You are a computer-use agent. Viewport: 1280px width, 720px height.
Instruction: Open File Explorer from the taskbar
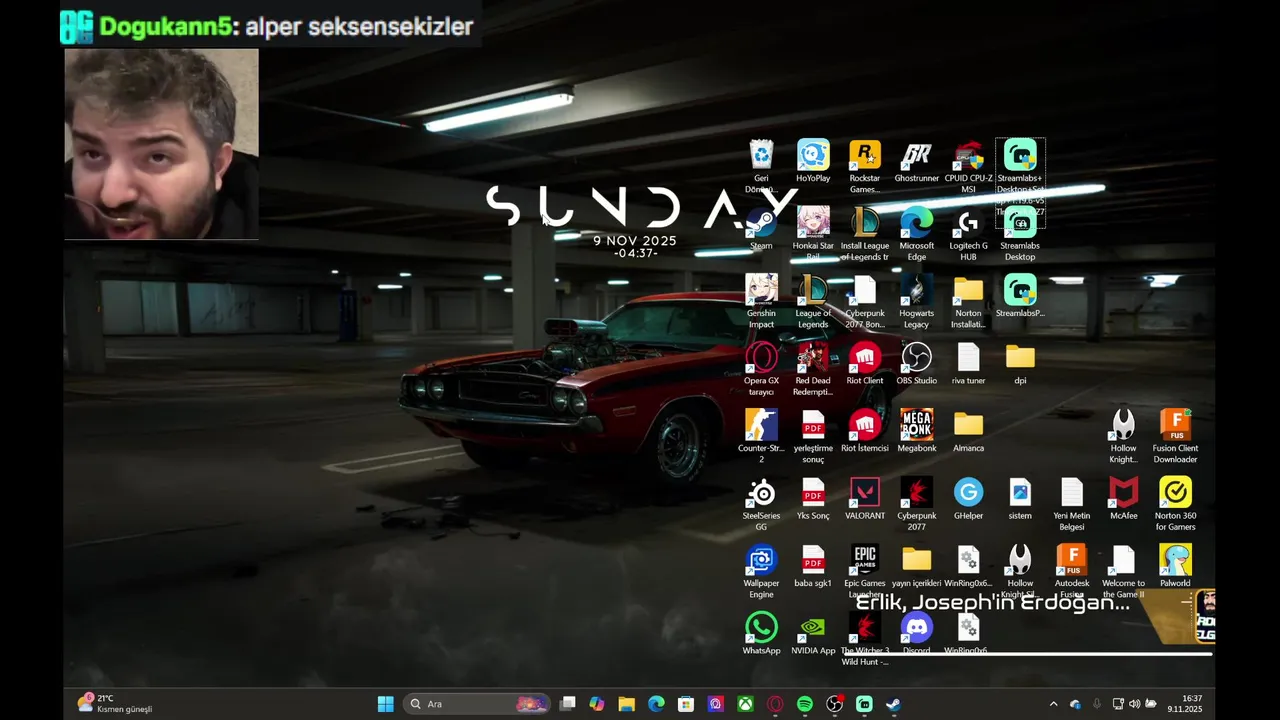[x=626, y=704]
